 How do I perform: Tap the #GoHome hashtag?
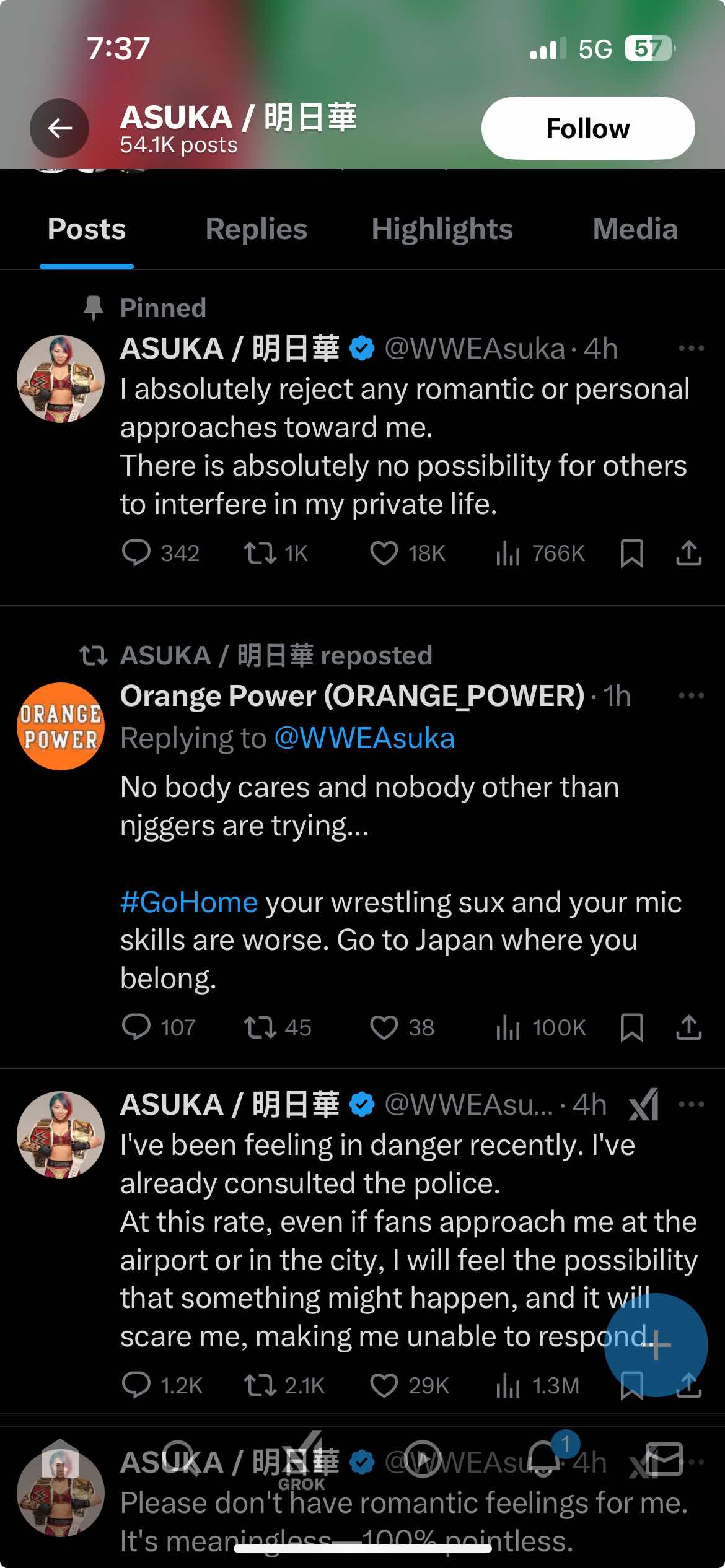coord(189,902)
